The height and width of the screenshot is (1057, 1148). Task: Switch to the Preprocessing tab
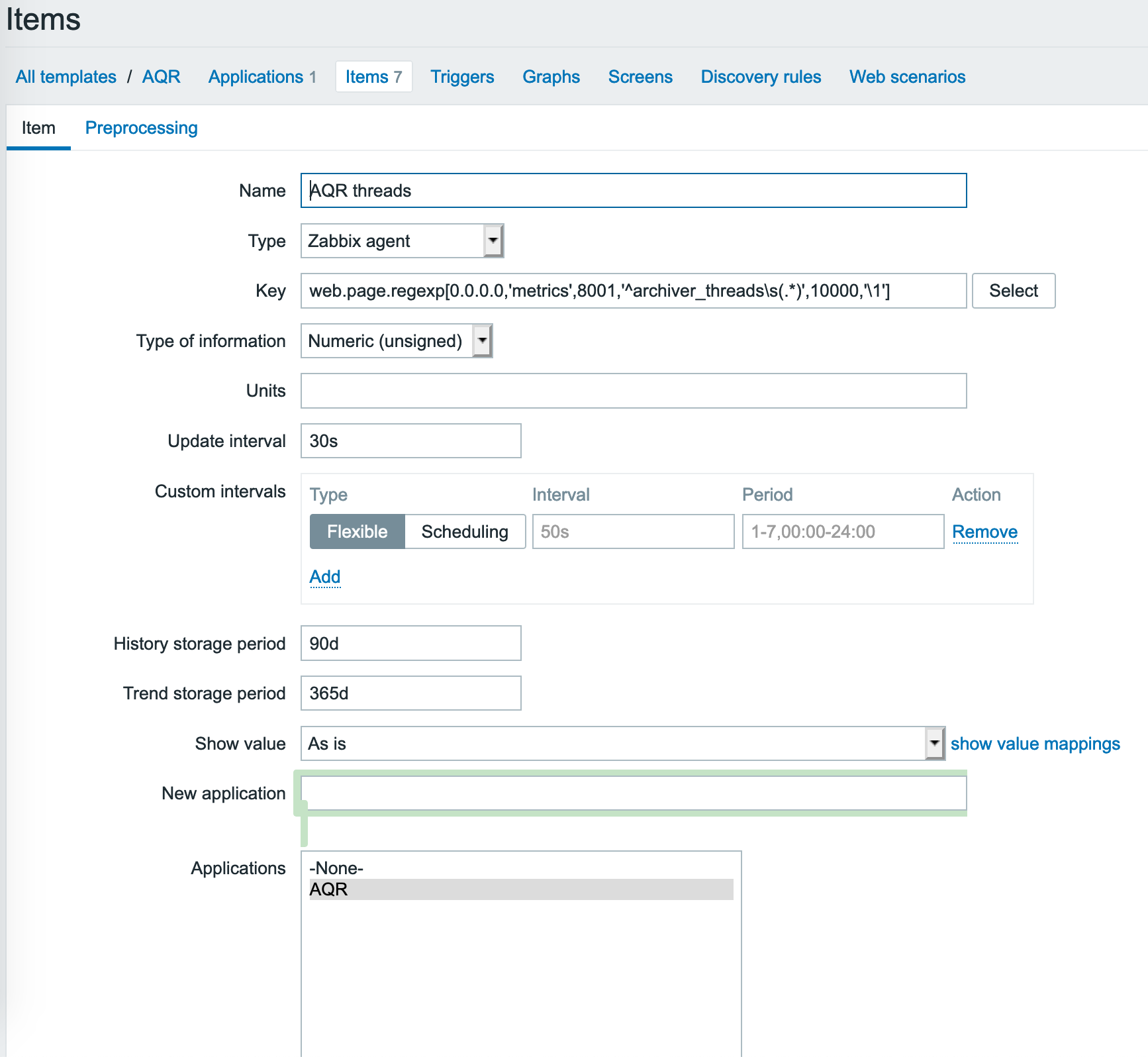click(141, 128)
